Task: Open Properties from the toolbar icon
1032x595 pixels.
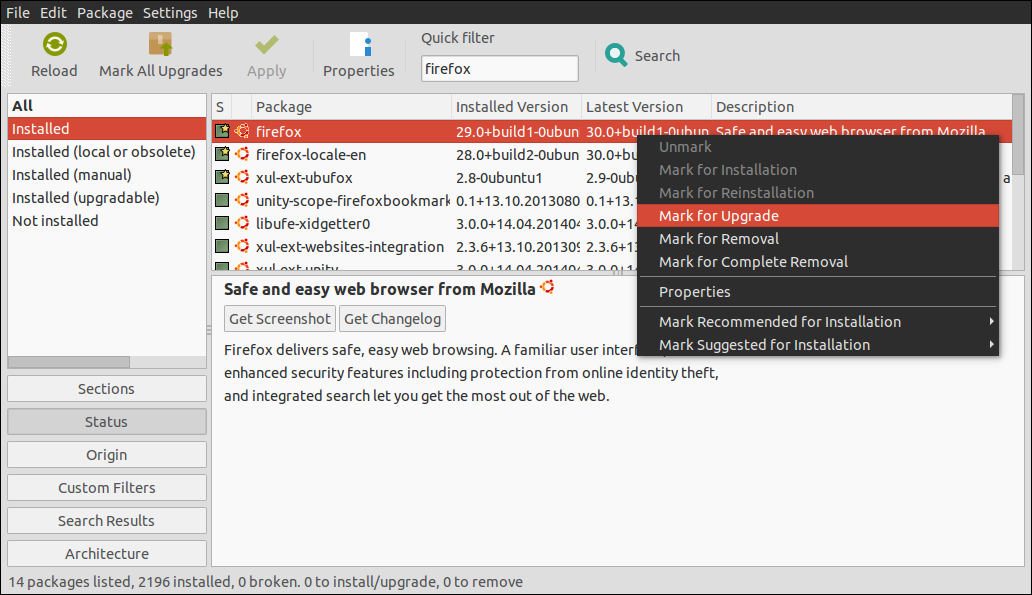Action: pos(360,45)
